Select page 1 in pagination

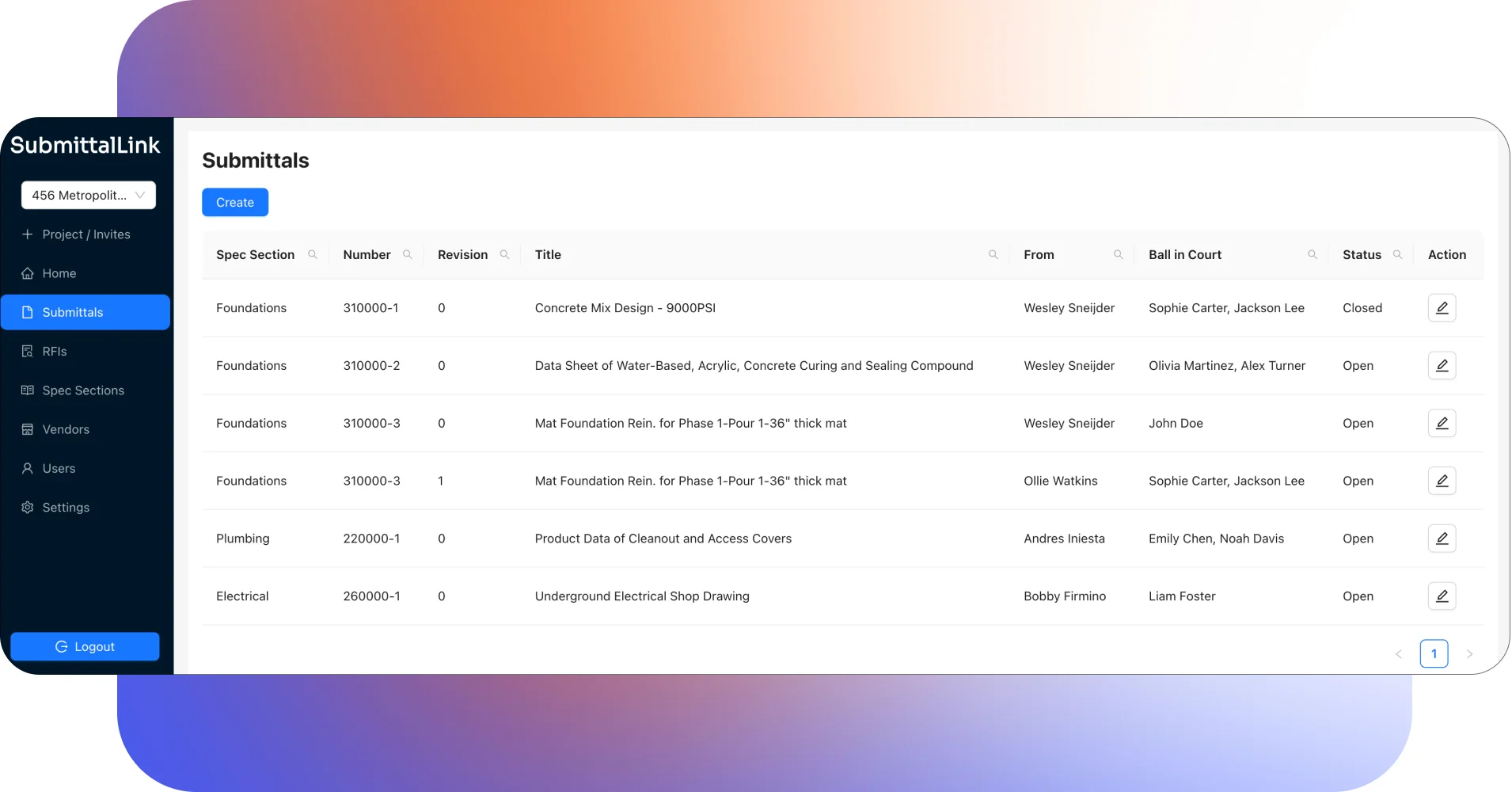(x=1434, y=654)
